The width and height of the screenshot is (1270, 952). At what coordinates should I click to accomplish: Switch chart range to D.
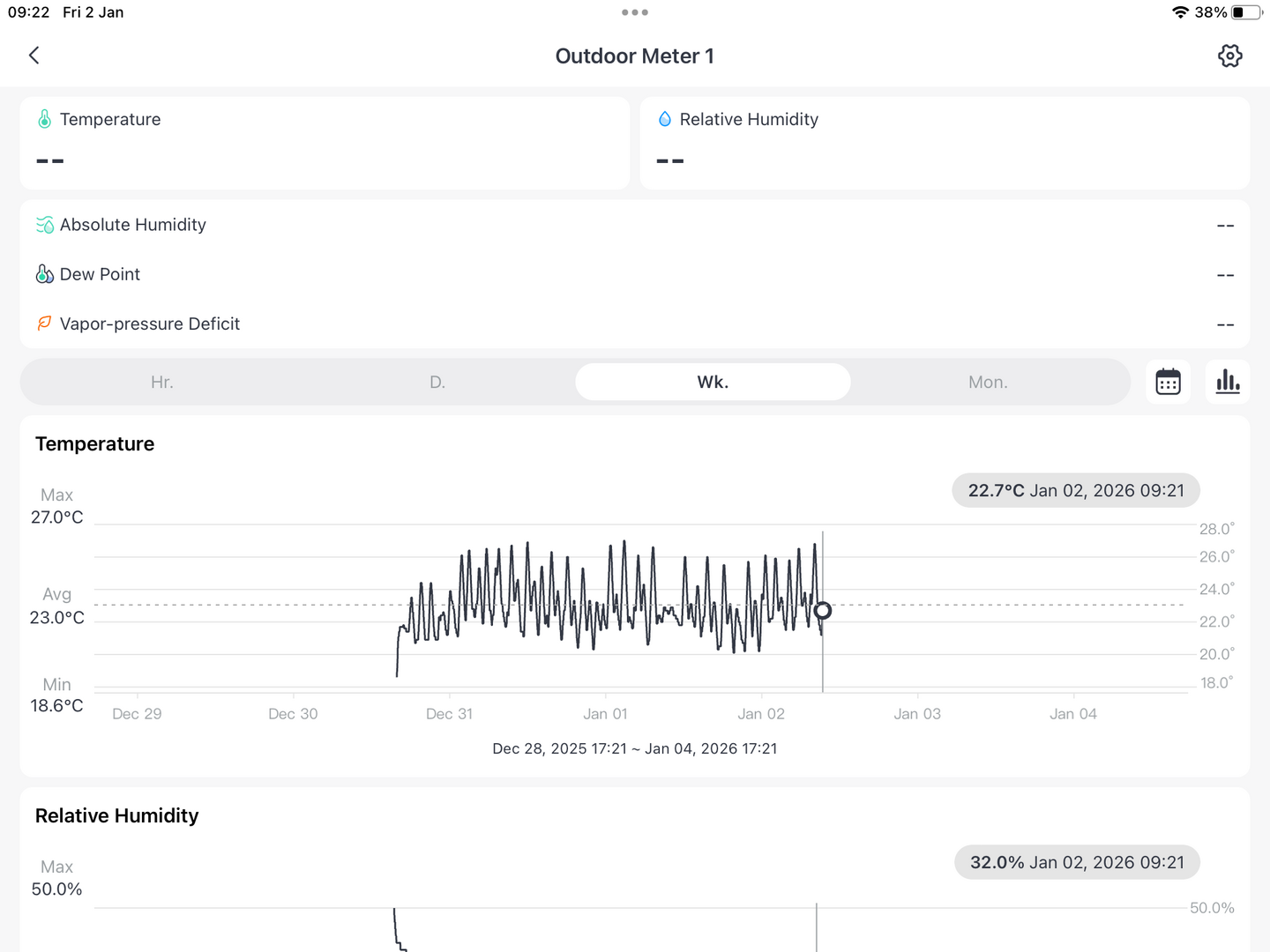437,382
